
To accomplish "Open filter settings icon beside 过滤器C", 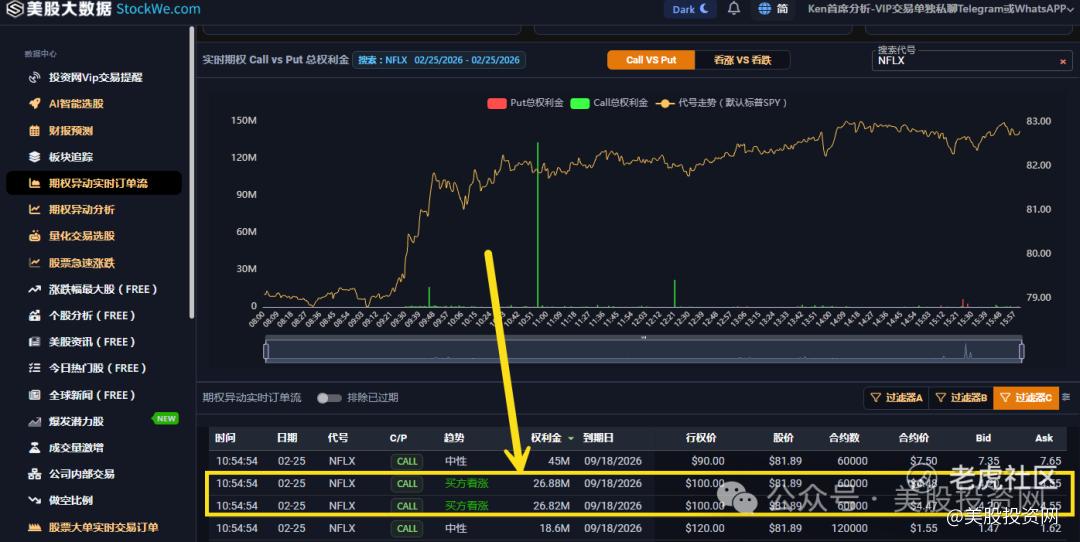I will [x=1066, y=397].
